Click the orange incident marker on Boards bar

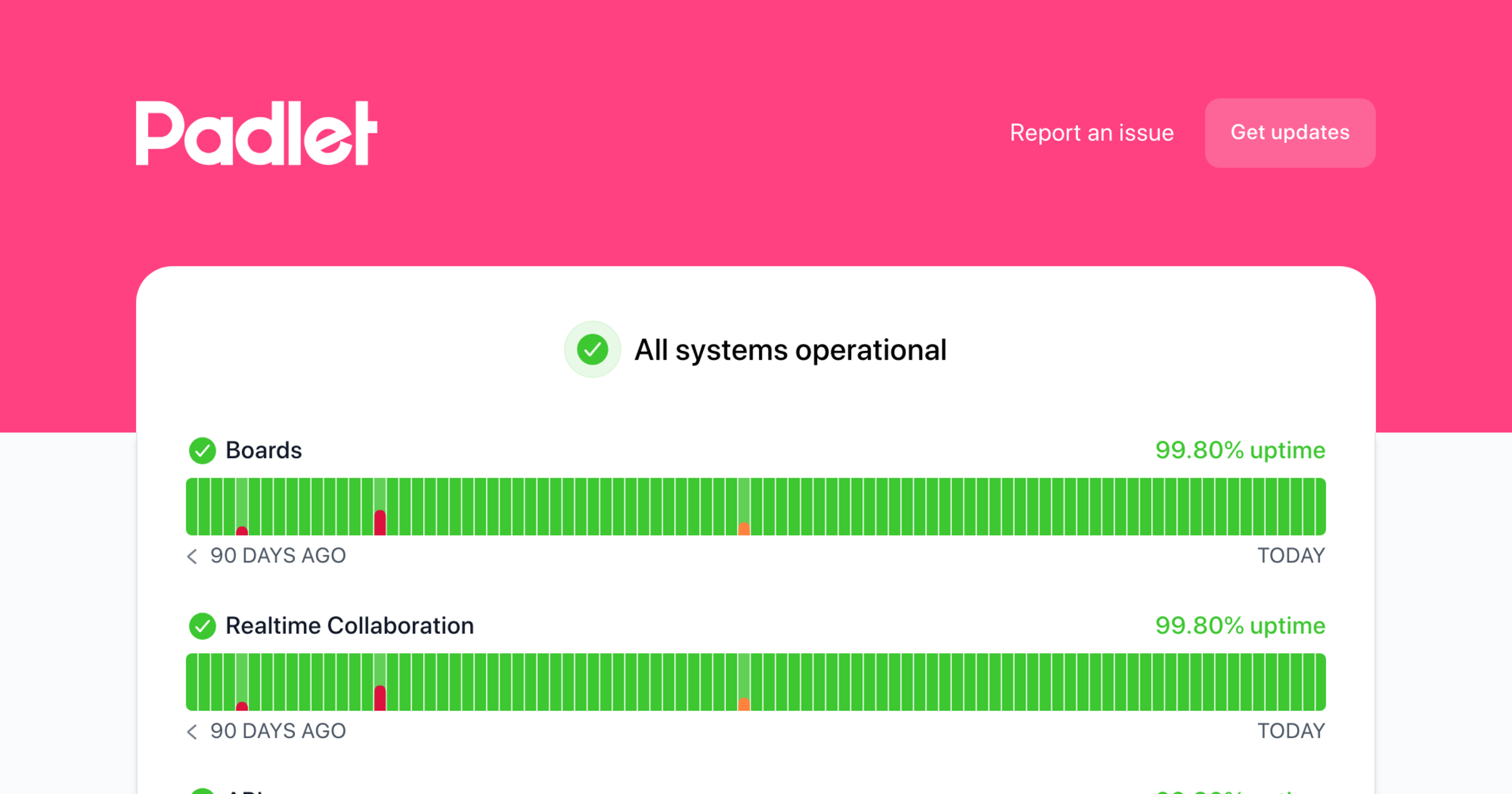(x=745, y=528)
